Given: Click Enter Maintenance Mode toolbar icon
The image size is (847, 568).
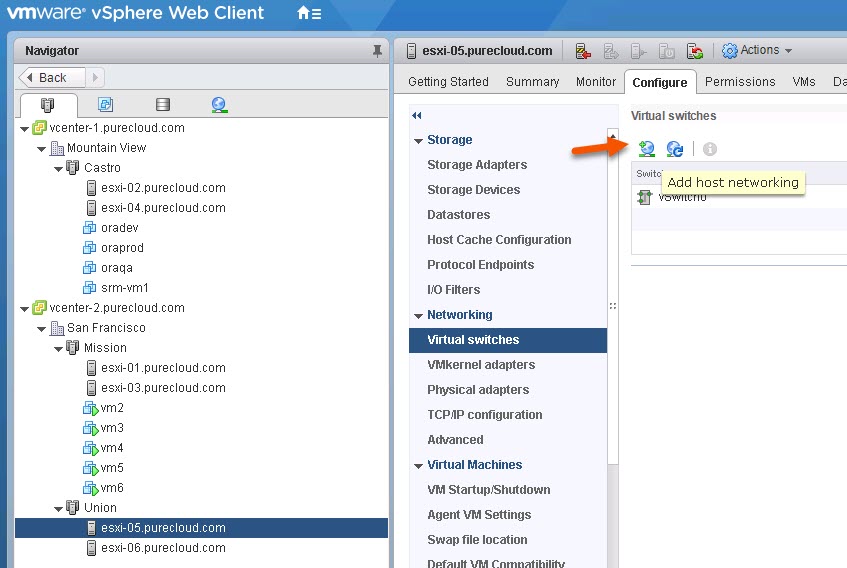Looking at the screenshot, I should pos(583,51).
